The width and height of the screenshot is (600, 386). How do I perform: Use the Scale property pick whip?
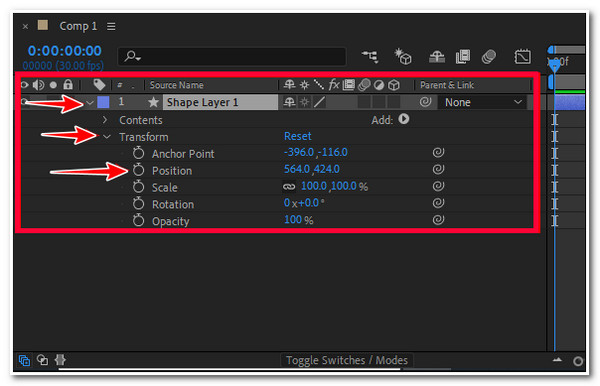coord(438,186)
